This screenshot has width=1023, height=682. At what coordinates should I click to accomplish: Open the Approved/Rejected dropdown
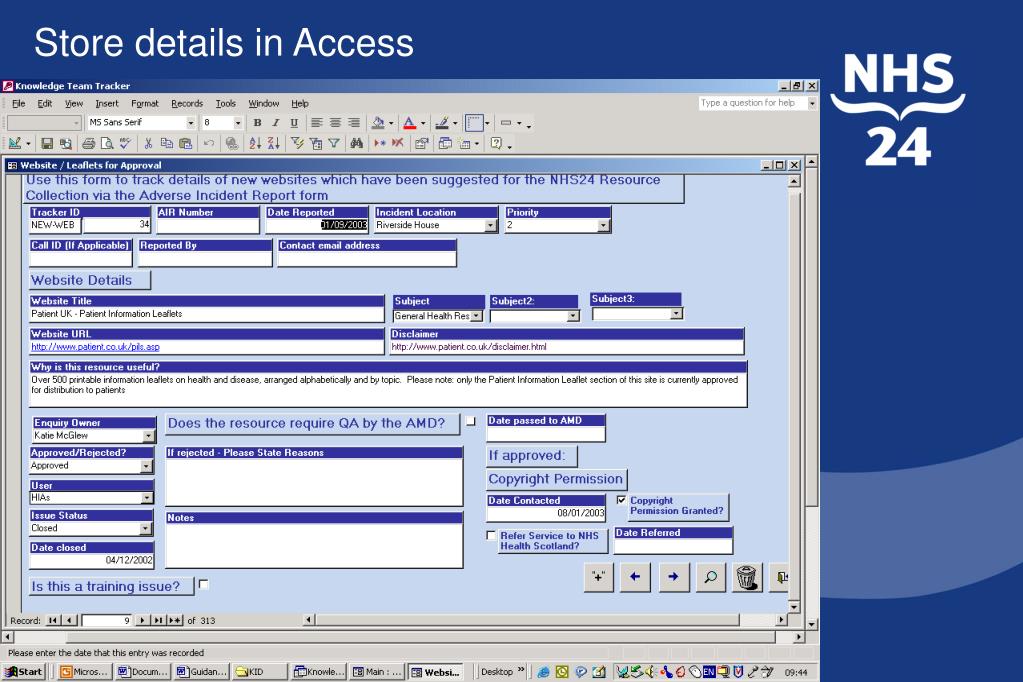147,466
